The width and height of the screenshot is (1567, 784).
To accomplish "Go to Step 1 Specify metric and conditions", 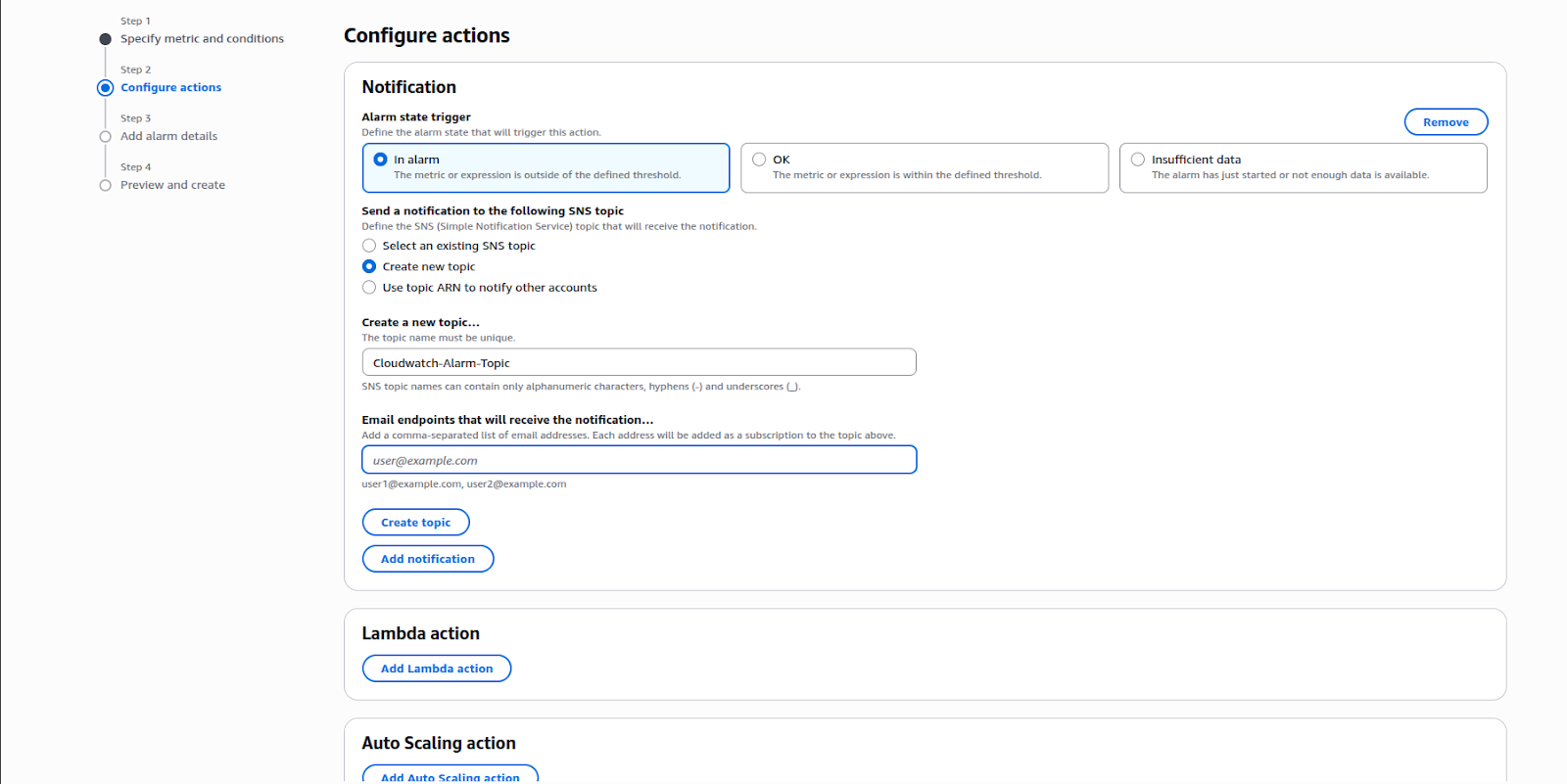I will click(202, 39).
